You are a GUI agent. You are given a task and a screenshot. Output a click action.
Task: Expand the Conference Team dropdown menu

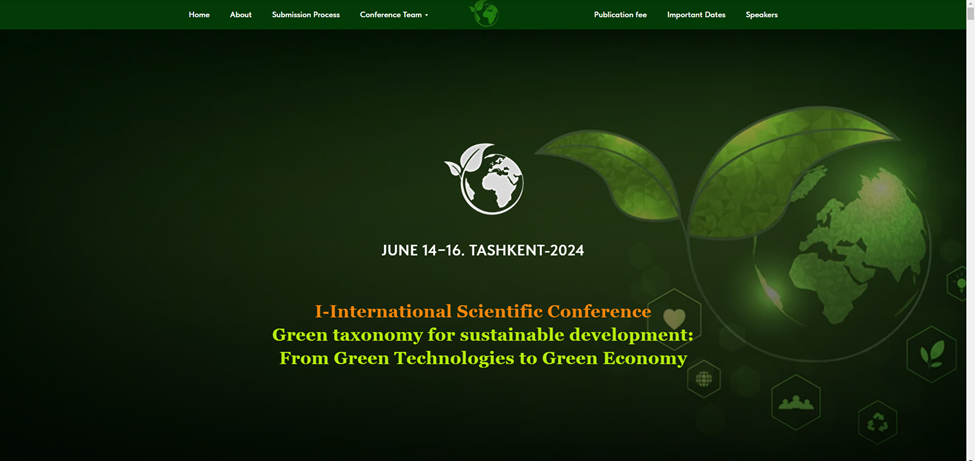click(x=390, y=15)
